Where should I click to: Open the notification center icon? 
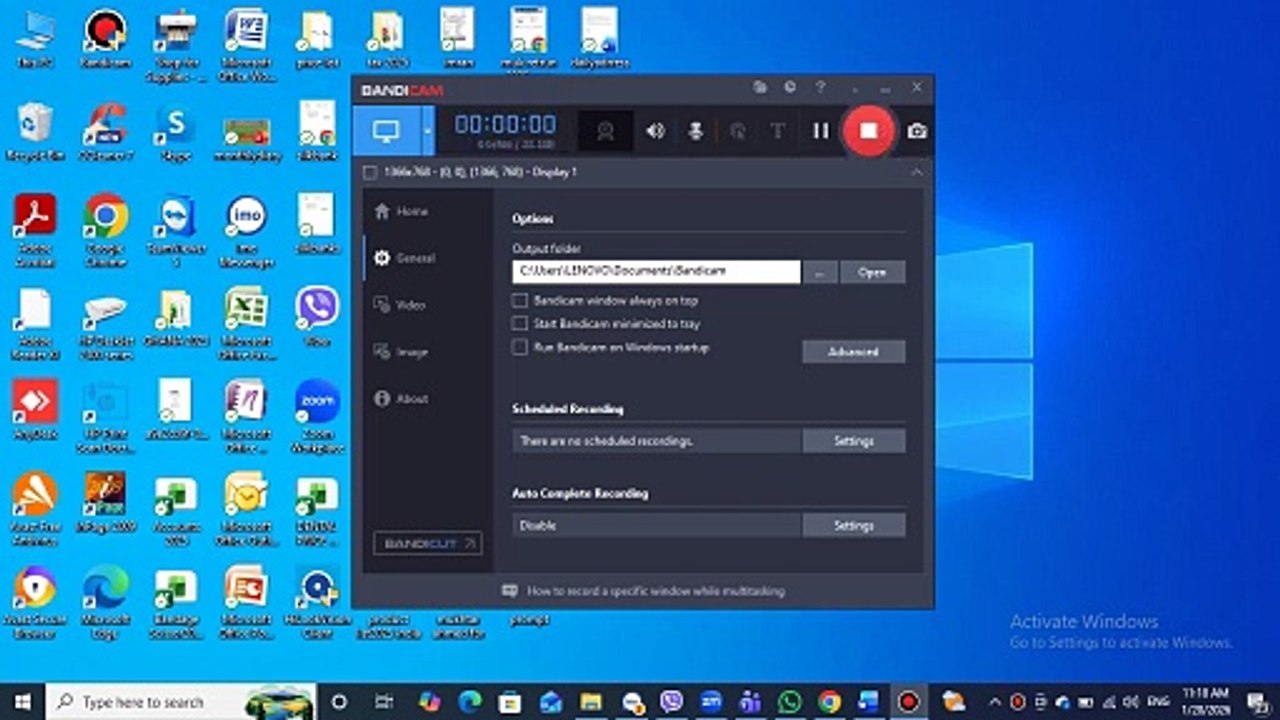pos(1257,701)
